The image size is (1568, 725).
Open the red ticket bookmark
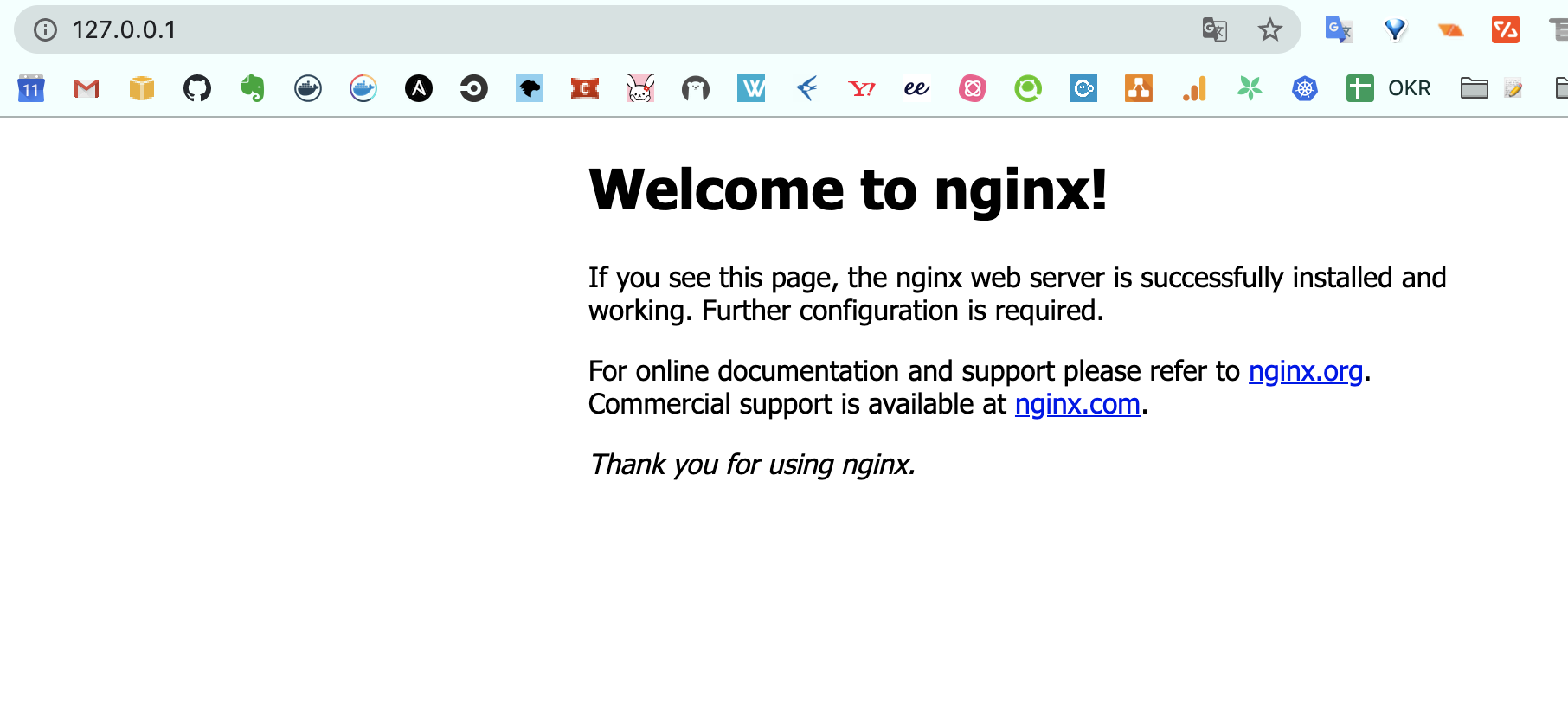click(585, 88)
